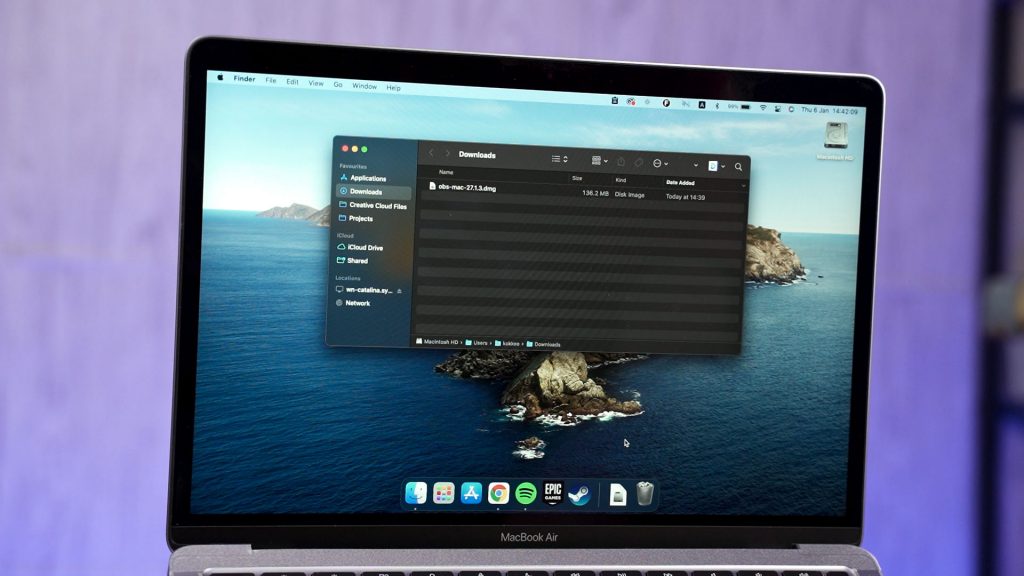This screenshot has height=576, width=1024.
Task: Open the Help menu
Action: (x=393, y=88)
